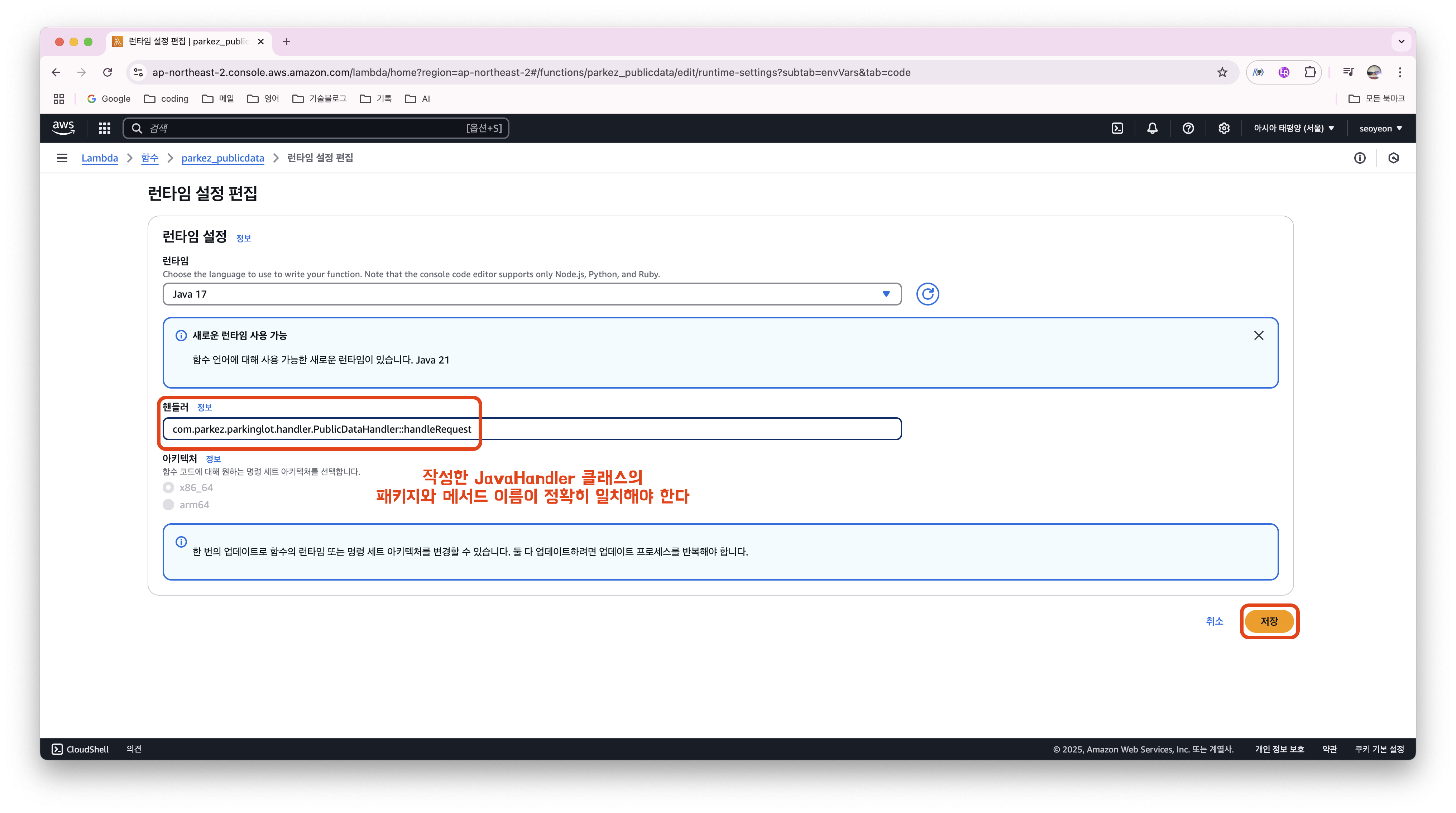1456x813 pixels.
Task: Open the side navigation hamburger menu
Action: coord(62,158)
